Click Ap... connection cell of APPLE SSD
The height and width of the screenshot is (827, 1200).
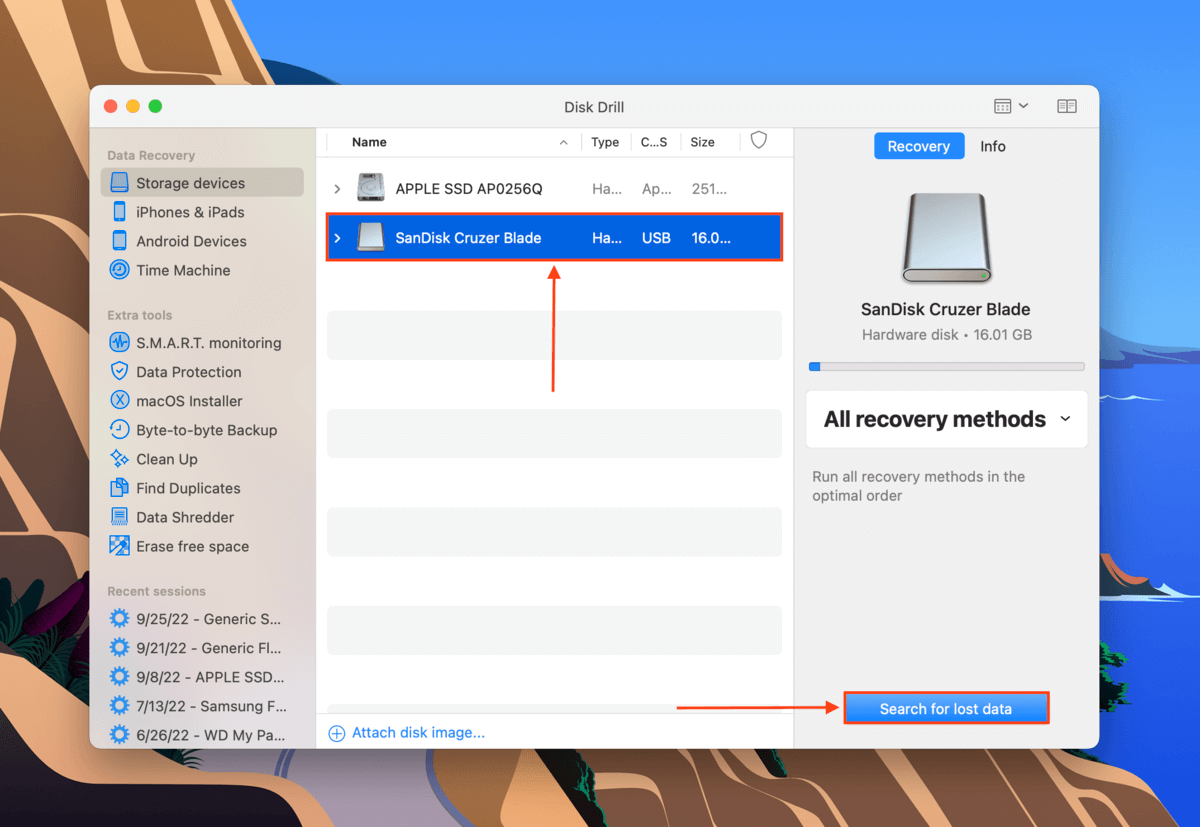[x=656, y=188]
